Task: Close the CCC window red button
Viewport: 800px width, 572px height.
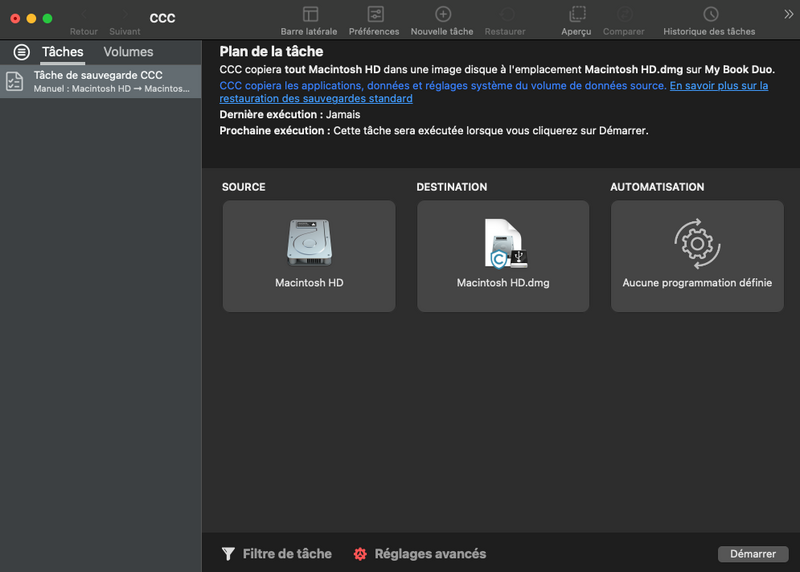Action: click(15, 18)
